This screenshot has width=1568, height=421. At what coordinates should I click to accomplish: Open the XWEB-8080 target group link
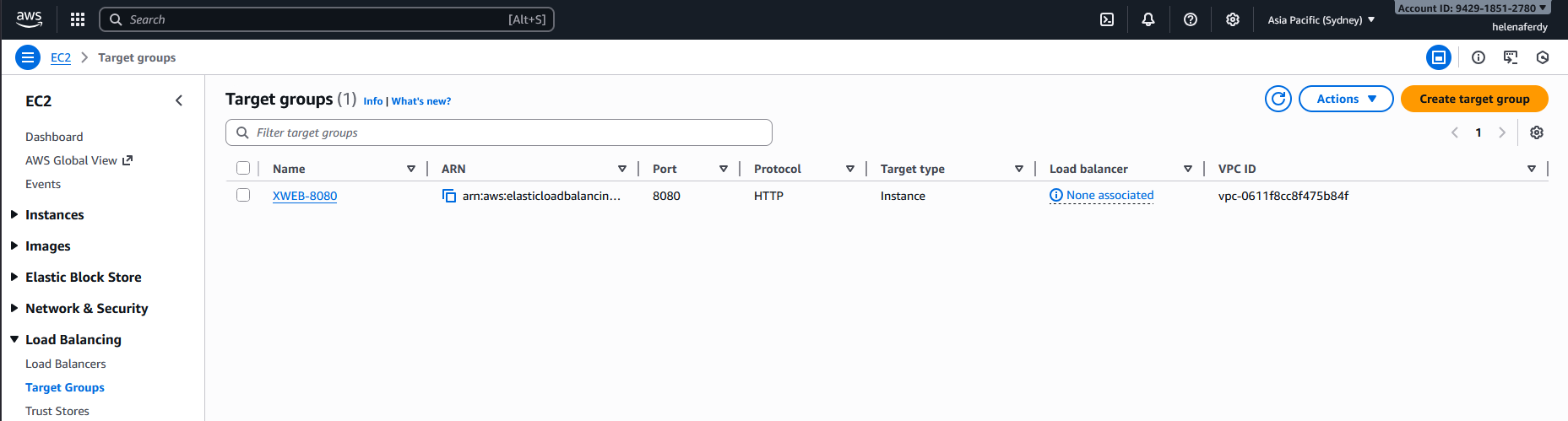click(x=304, y=196)
